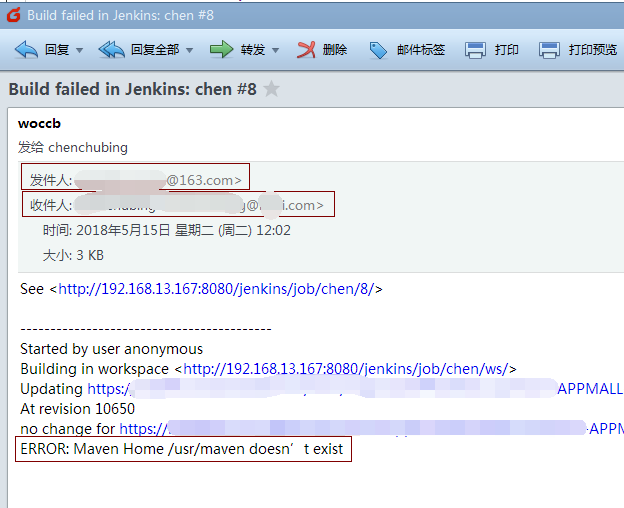Screen dimensions: 624x508
Task: Click the 回复 button label
Action: click(x=57, y=50)
